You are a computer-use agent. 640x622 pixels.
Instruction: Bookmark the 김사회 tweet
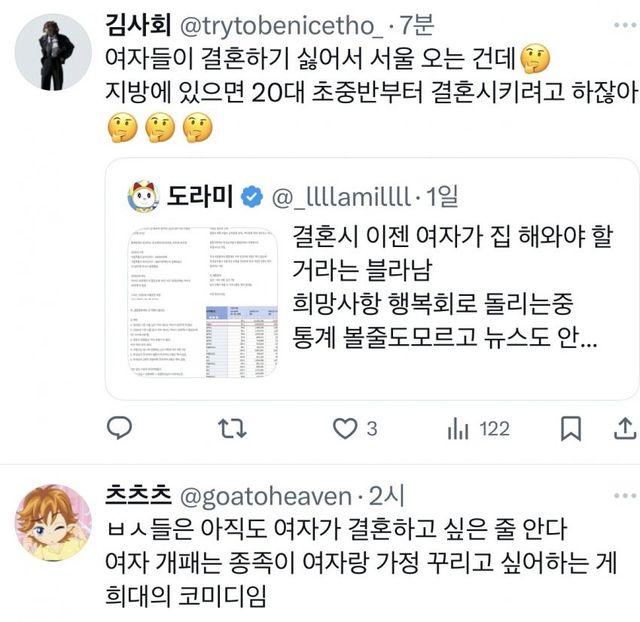point(571,429)
